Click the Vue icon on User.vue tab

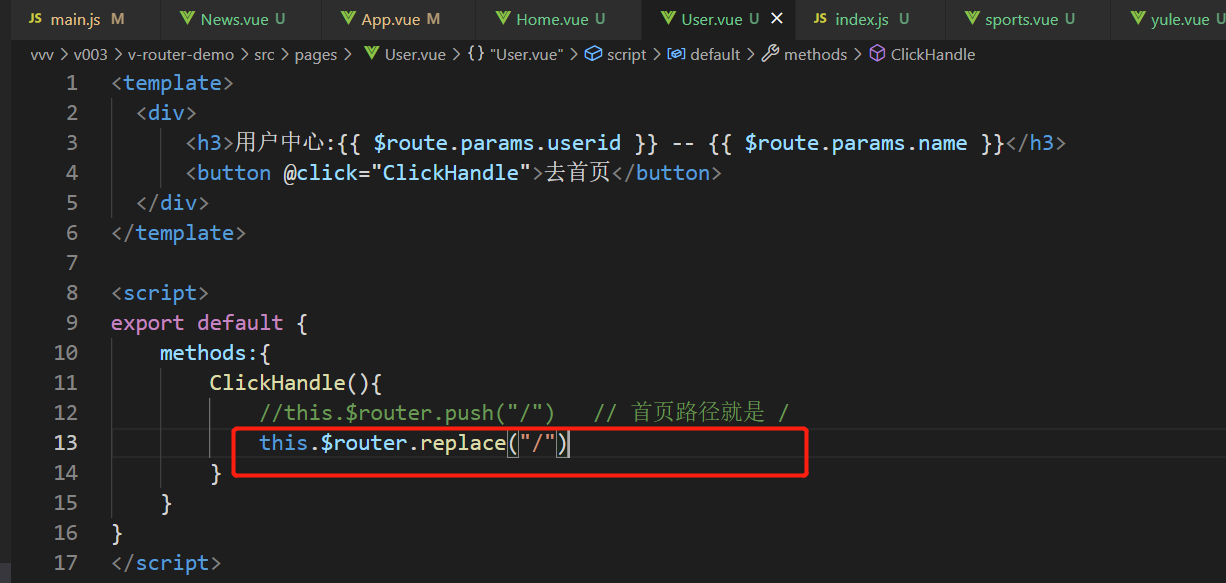point(668,19)
